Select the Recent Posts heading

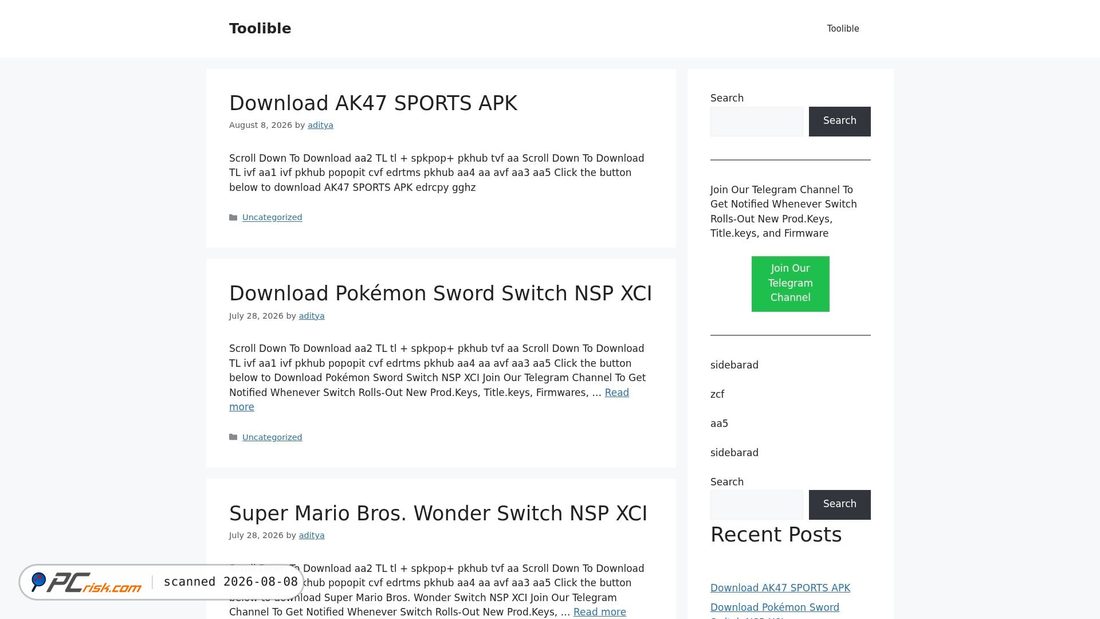click(x=775, y=535)
